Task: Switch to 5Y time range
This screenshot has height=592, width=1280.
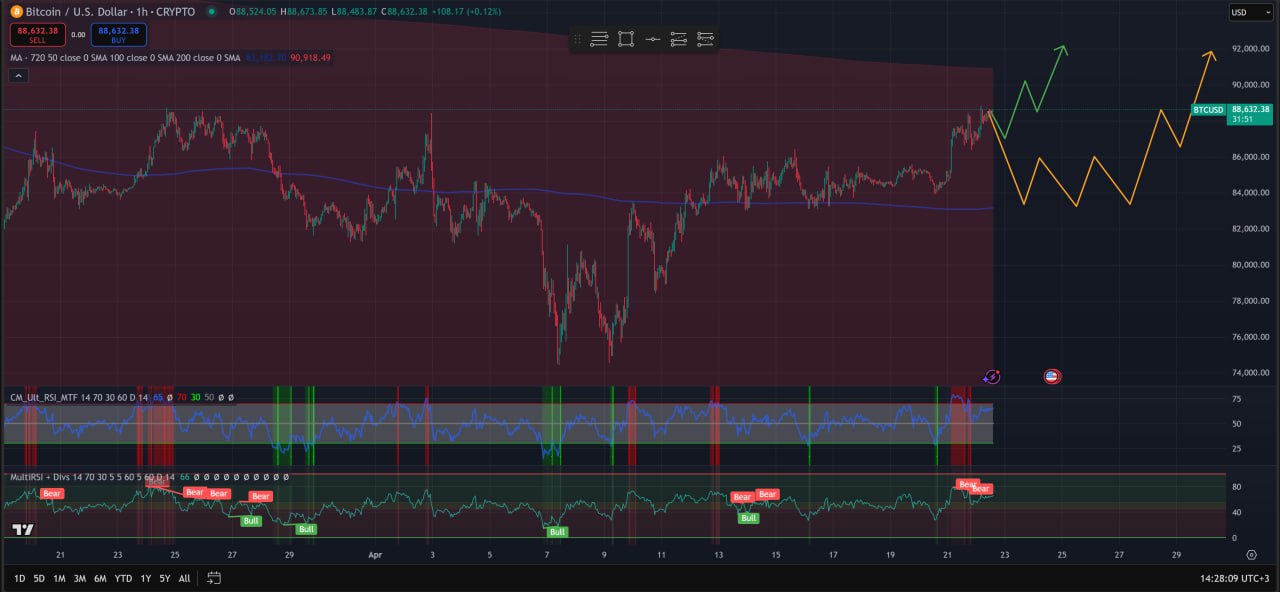Action: click(x=165, y=578)
